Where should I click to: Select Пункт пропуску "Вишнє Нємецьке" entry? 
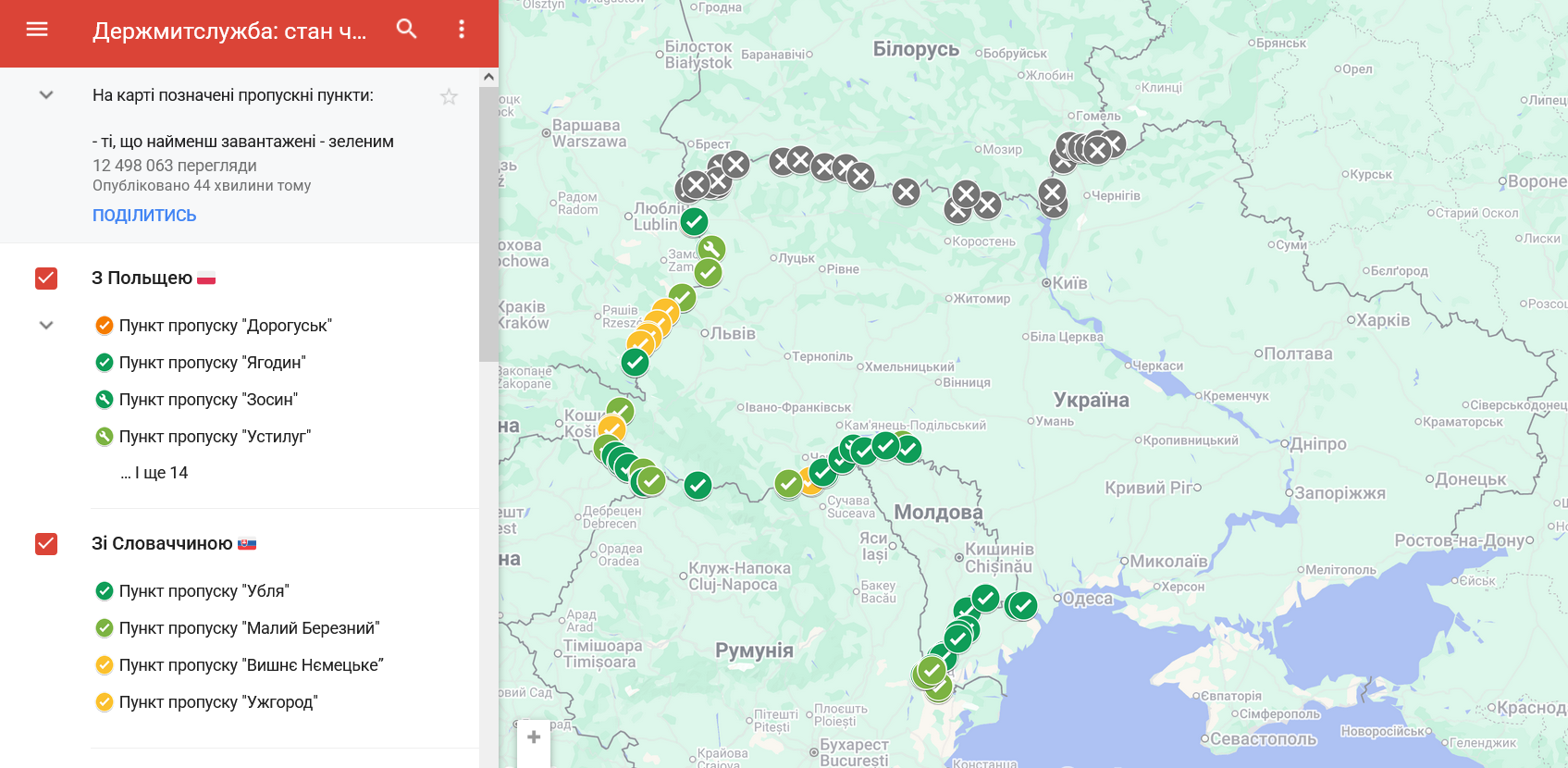tap(251, 665)
